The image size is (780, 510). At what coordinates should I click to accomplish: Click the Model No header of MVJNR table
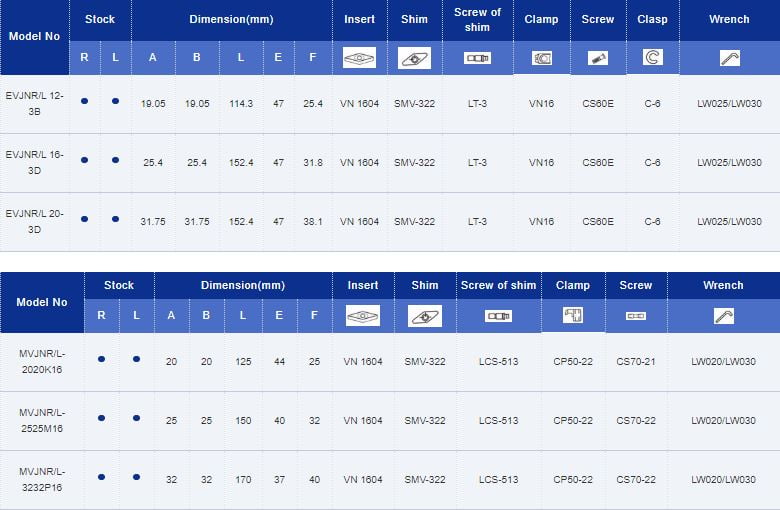42,302
